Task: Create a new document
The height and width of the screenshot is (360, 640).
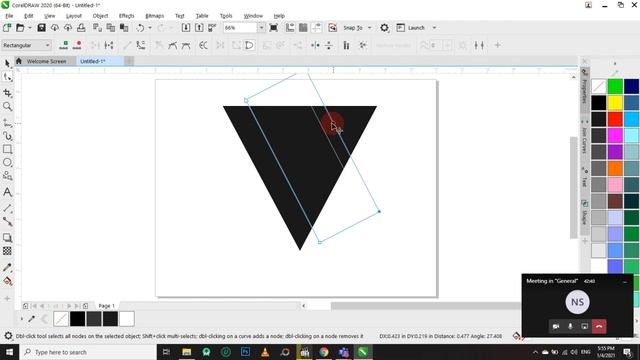Action: 7,28
